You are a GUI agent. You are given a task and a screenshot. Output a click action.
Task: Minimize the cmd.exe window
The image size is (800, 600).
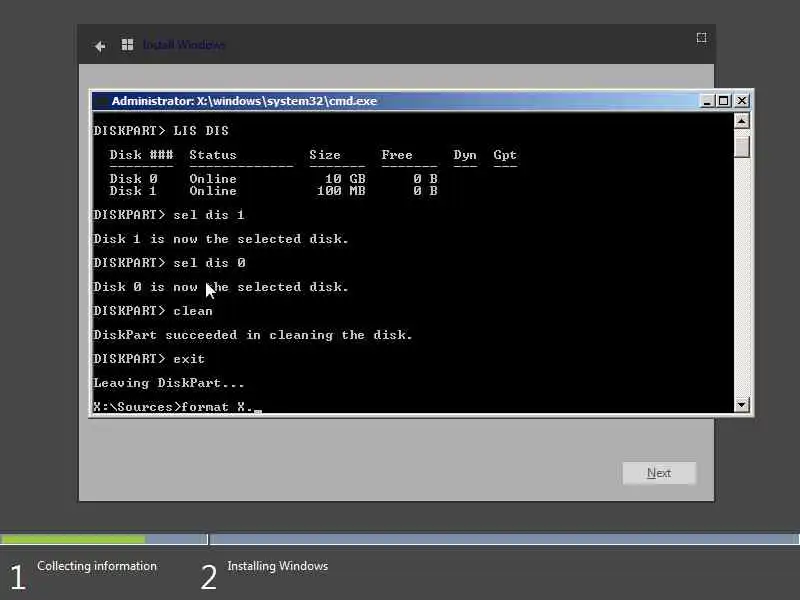coord(707,101)
